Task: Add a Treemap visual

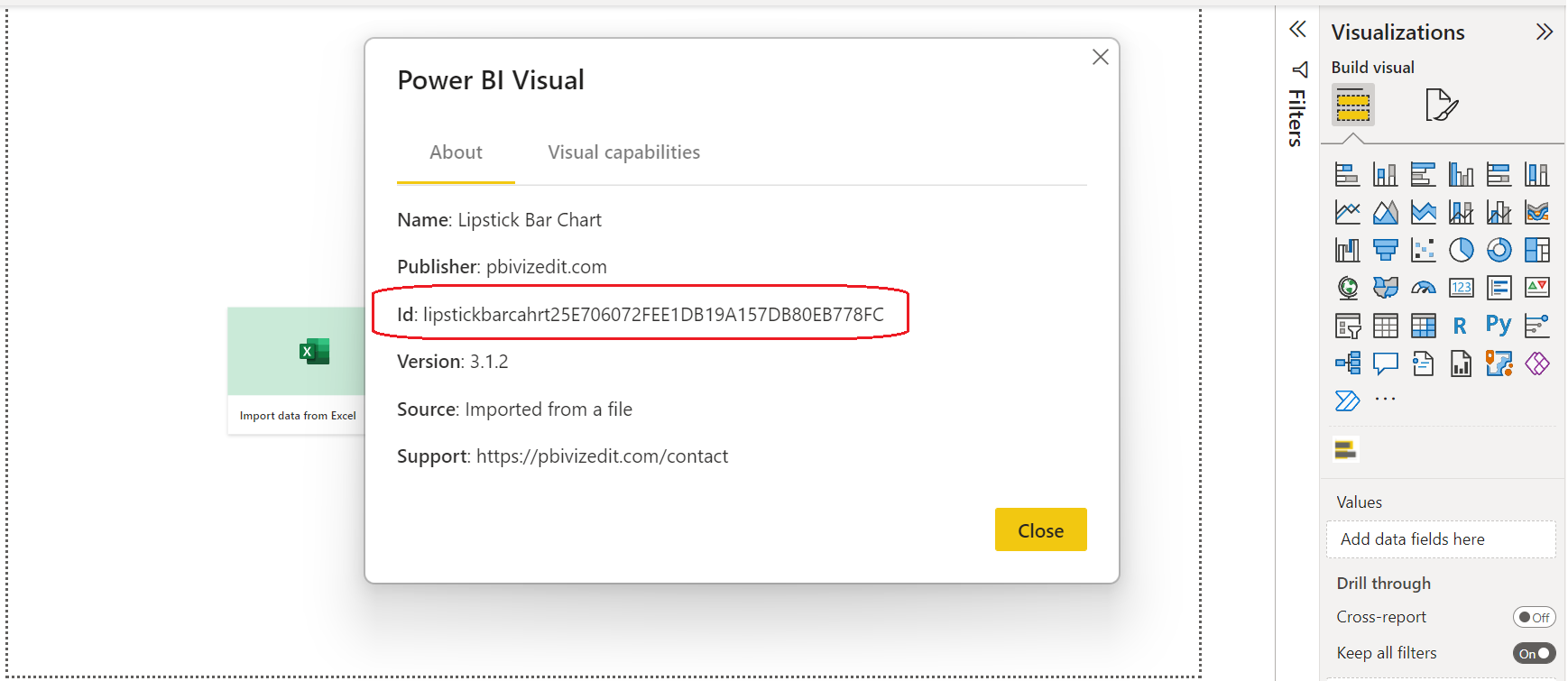Action: click(1536, 250)
